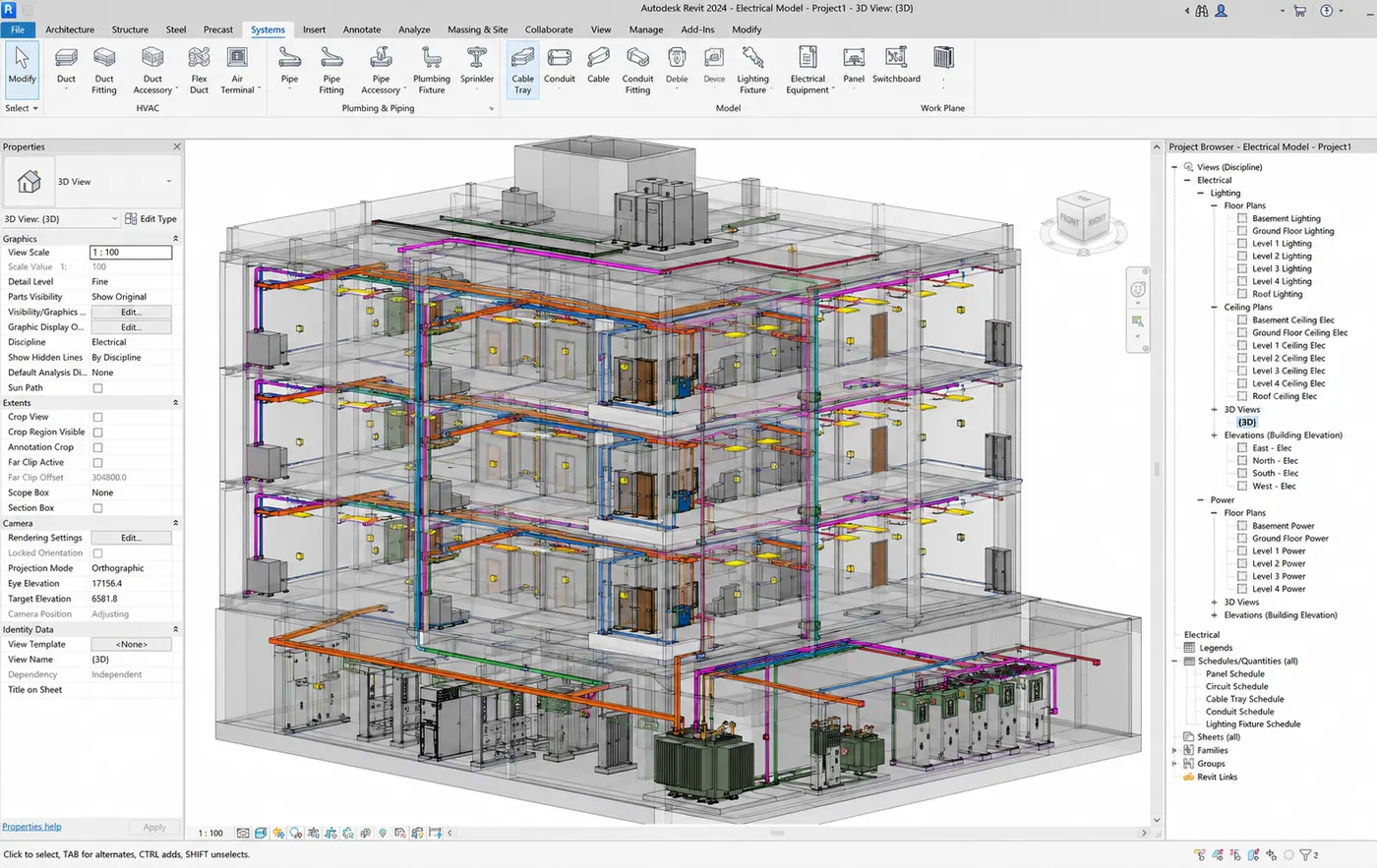The height and width of the screenshot is (868, 1377).
Task: Click the View Scale input field
Action: tap(132, 253)
